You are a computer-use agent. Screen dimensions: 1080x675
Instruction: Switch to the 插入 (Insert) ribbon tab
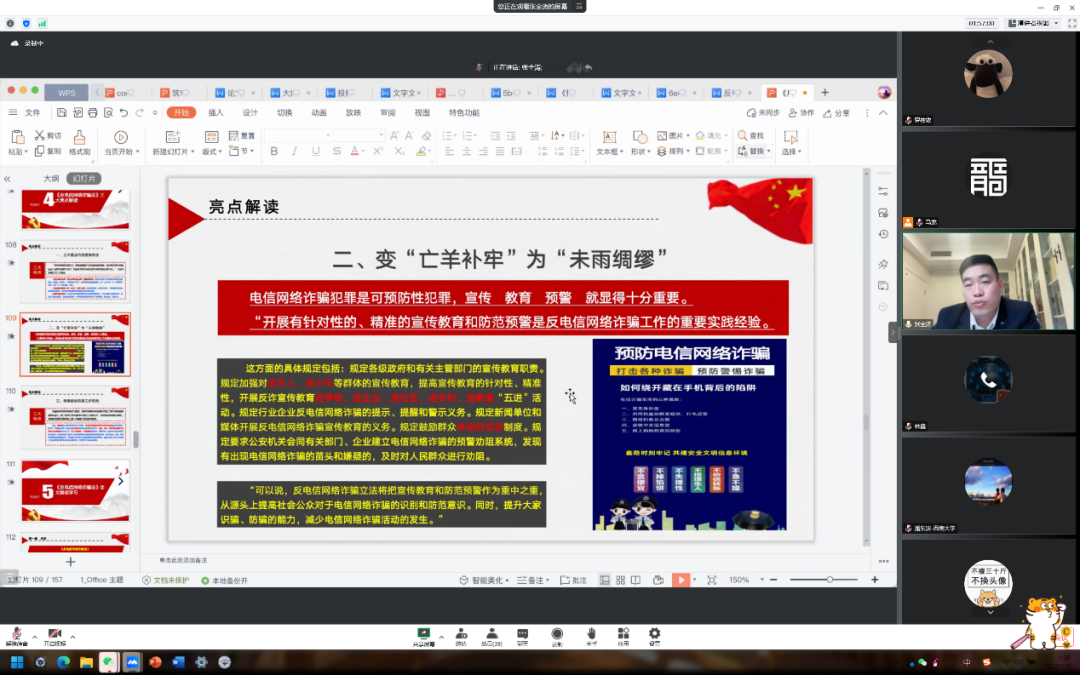coord(215,113)
